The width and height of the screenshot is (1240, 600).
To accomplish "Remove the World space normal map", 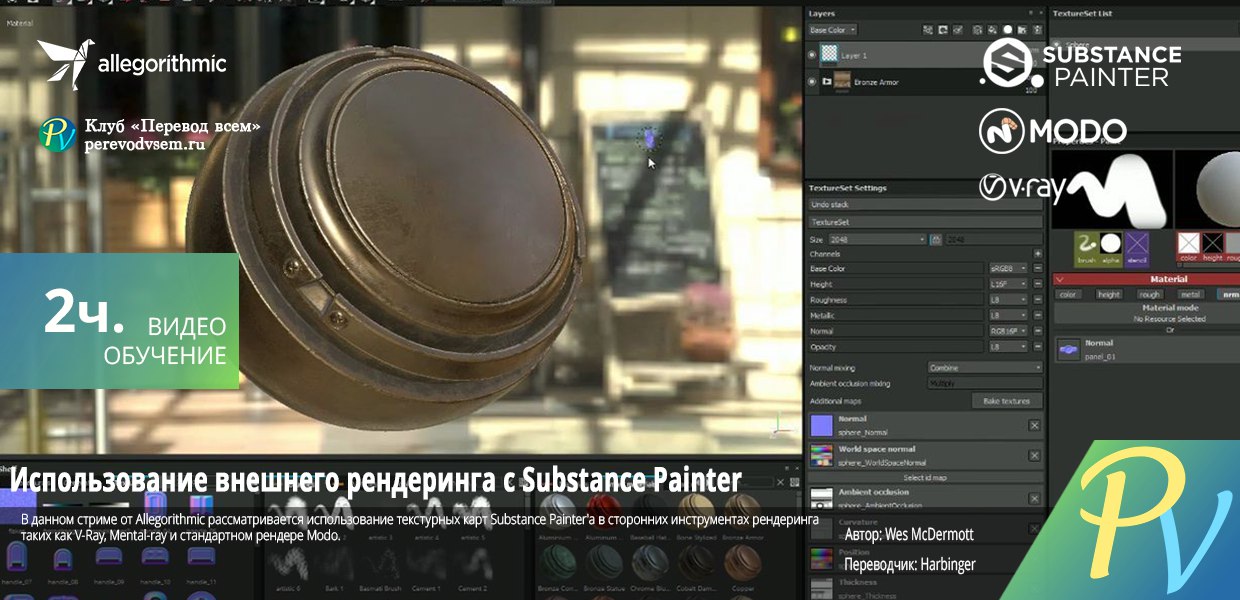I will (1034, 455).
